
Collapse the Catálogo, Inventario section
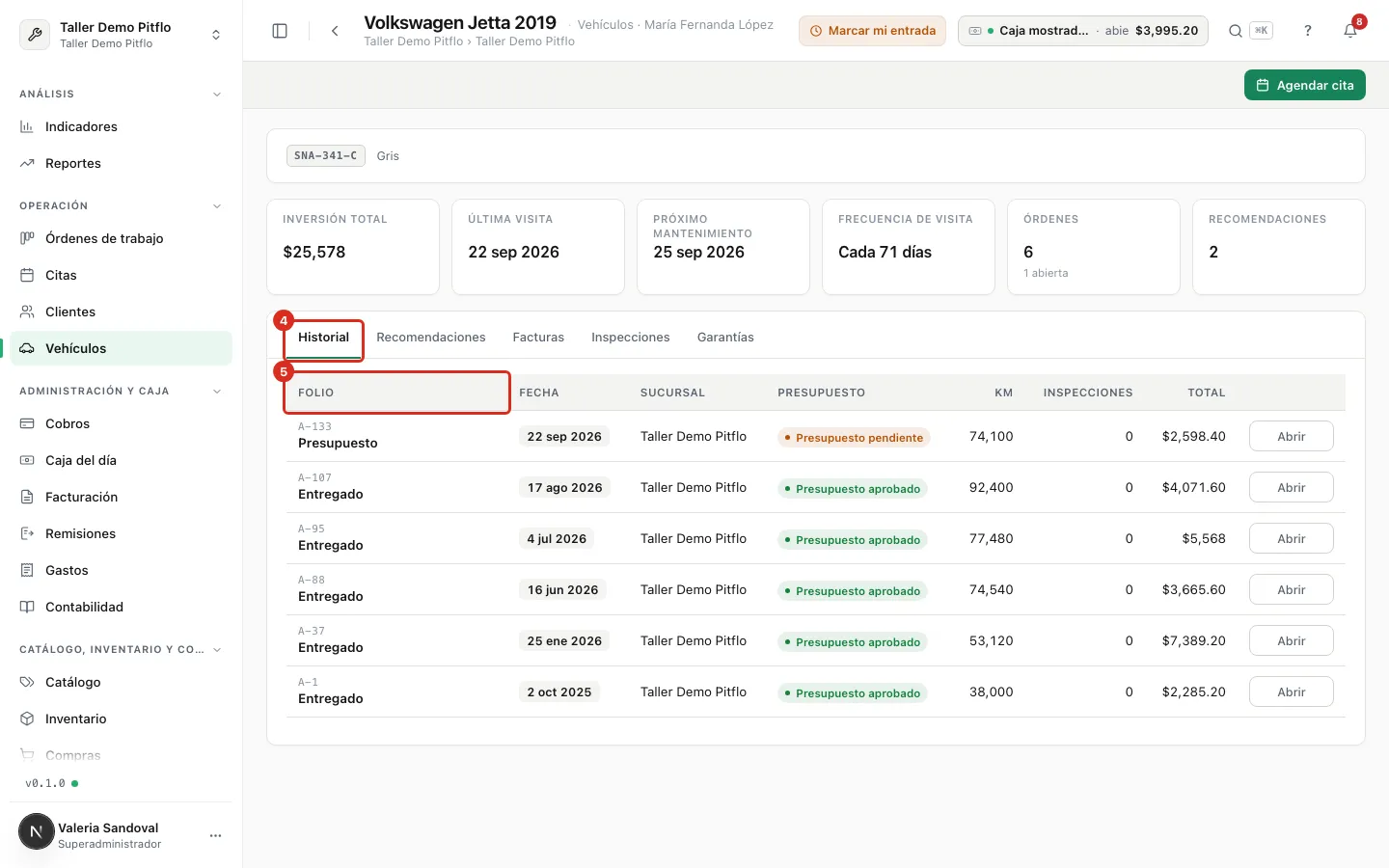pyautogui.click(x=217, y=650)
